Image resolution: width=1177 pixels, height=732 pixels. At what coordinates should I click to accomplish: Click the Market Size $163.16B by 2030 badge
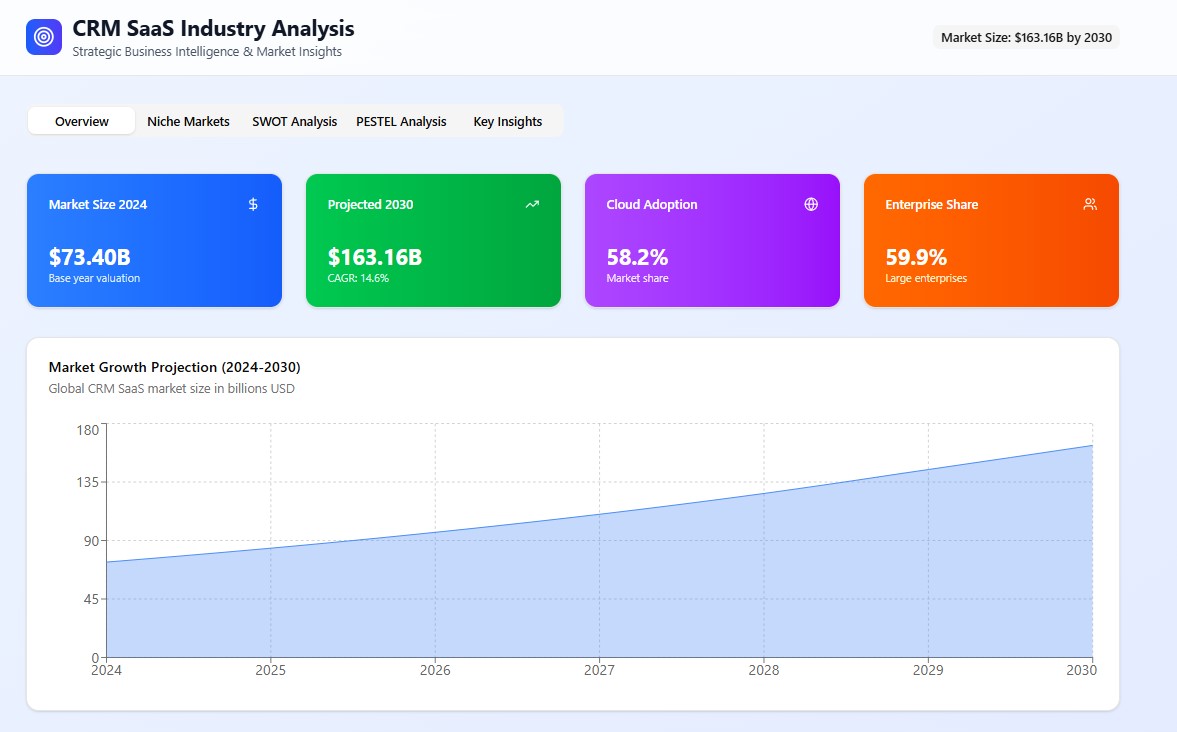tap(1026, 37)
